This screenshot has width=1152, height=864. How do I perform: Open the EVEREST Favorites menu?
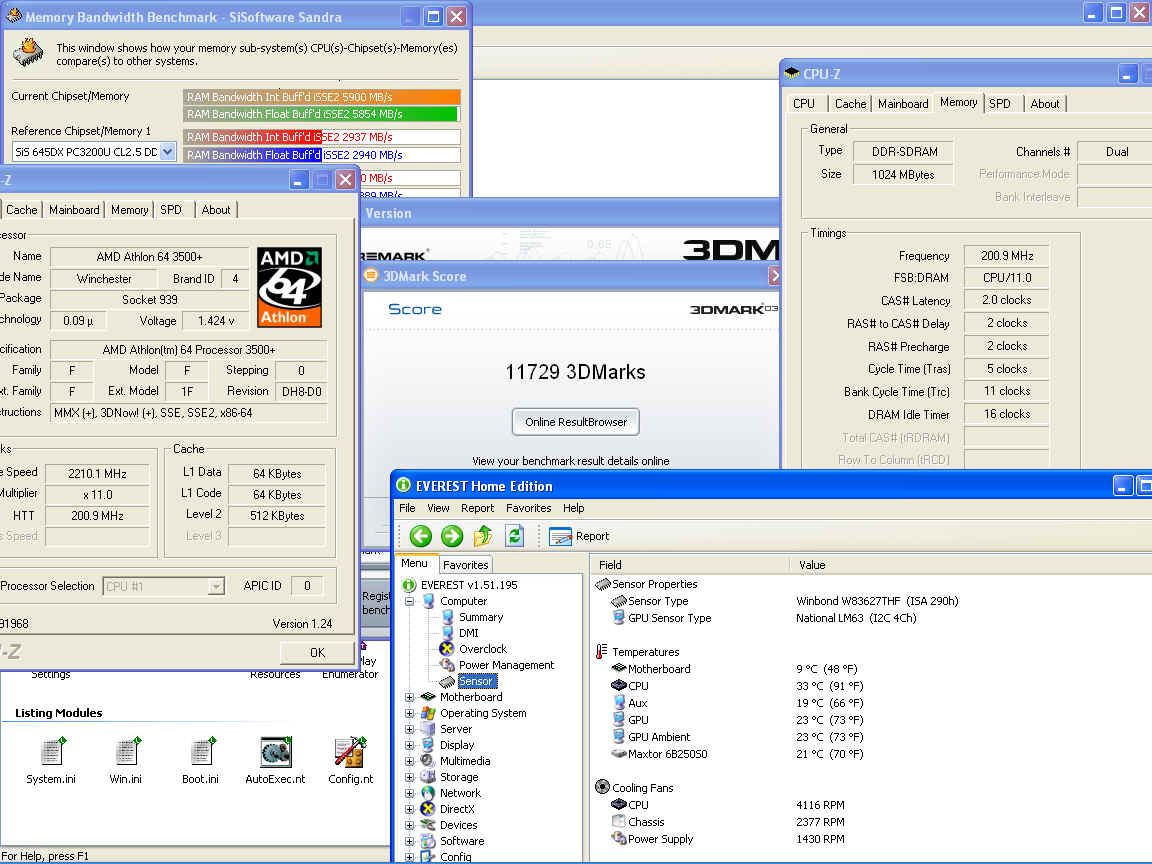528,508
